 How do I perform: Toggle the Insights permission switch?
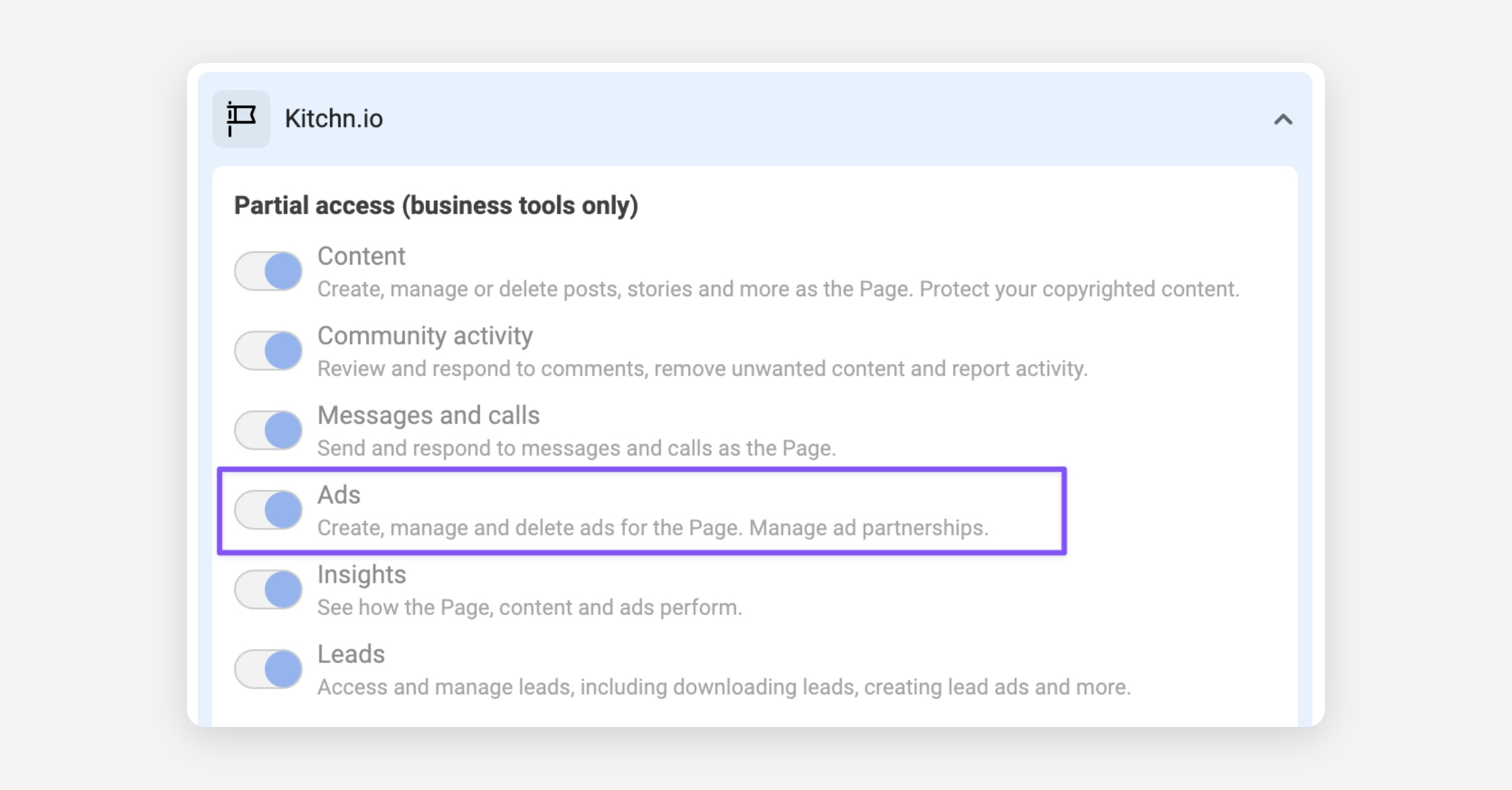pyautogui.click(x=268, y=590)
